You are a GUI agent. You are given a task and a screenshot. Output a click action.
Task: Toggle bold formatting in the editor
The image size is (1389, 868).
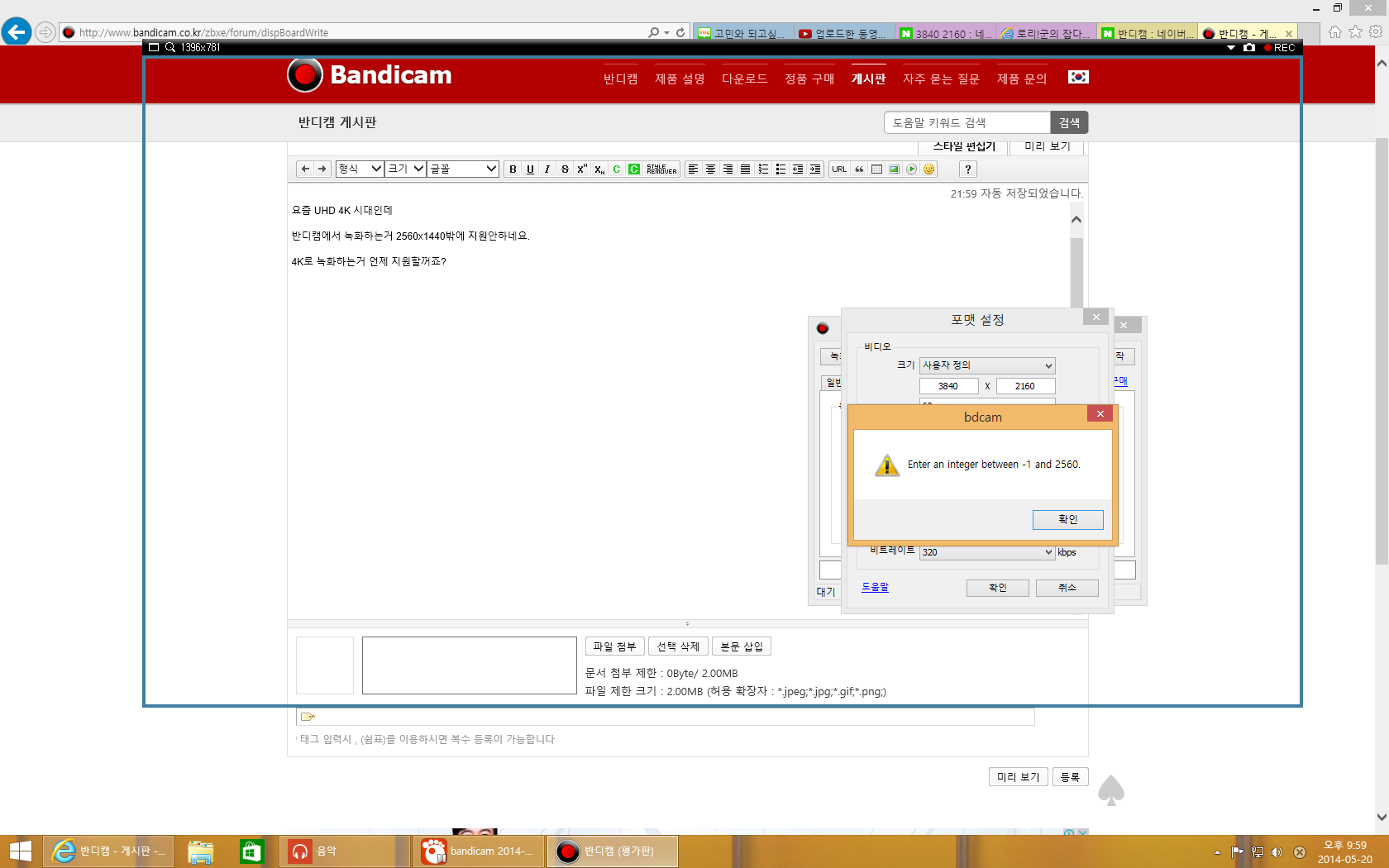pos(513,169)
